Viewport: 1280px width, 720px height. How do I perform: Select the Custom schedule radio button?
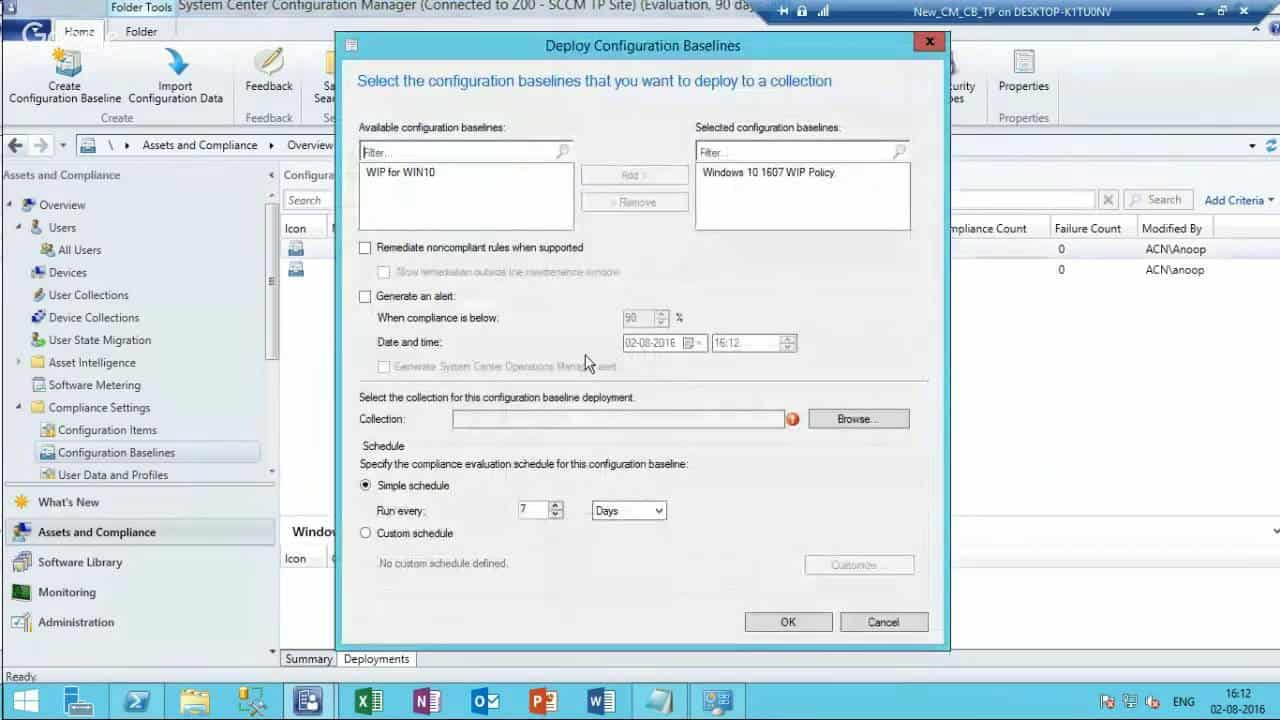click(x=365, y=533)
